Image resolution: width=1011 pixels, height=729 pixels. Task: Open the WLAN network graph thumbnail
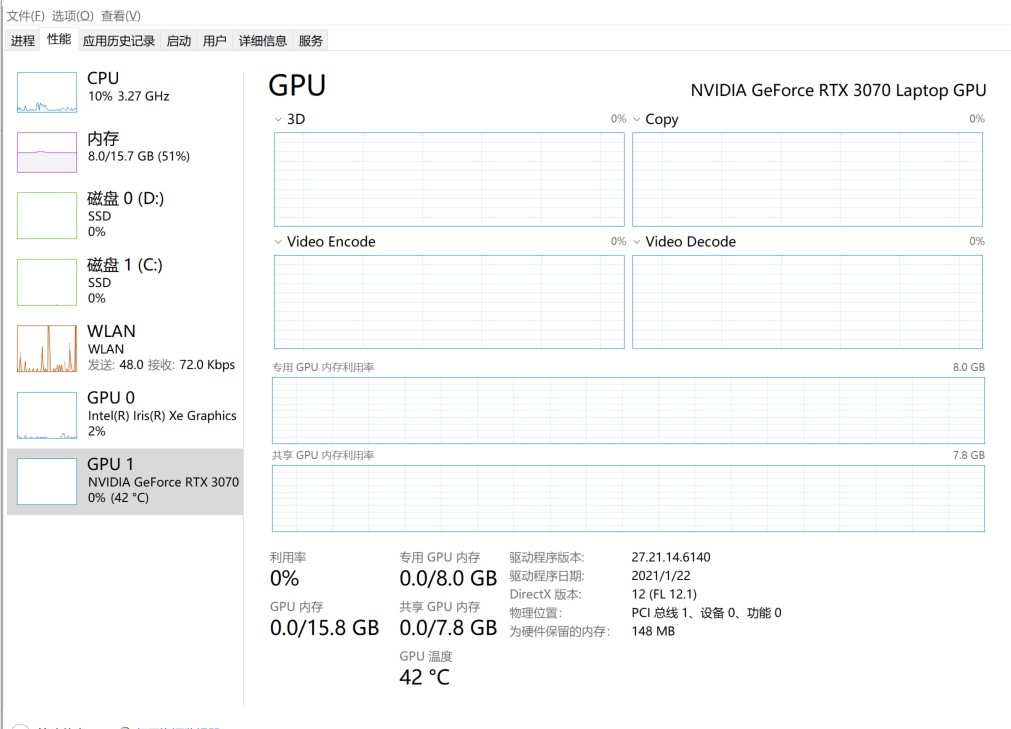coord(46,349)
